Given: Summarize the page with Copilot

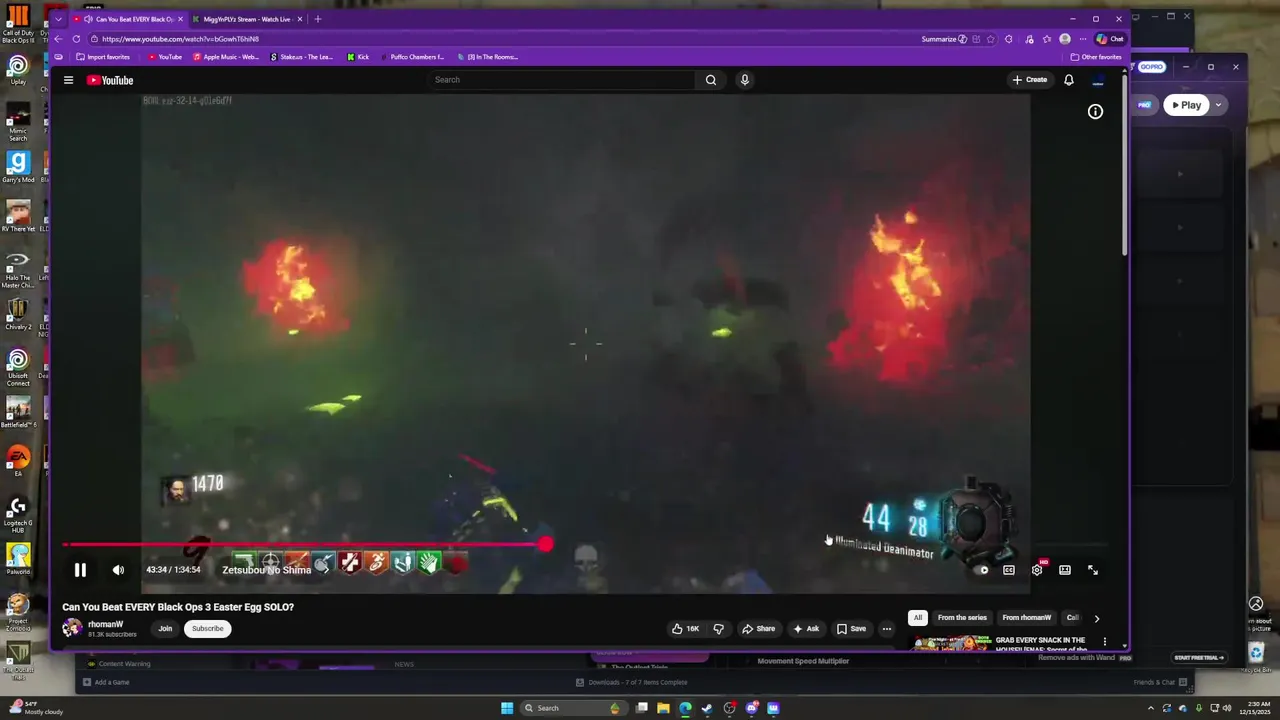Looking at the screenshot, I should click(x=944, y=39).
